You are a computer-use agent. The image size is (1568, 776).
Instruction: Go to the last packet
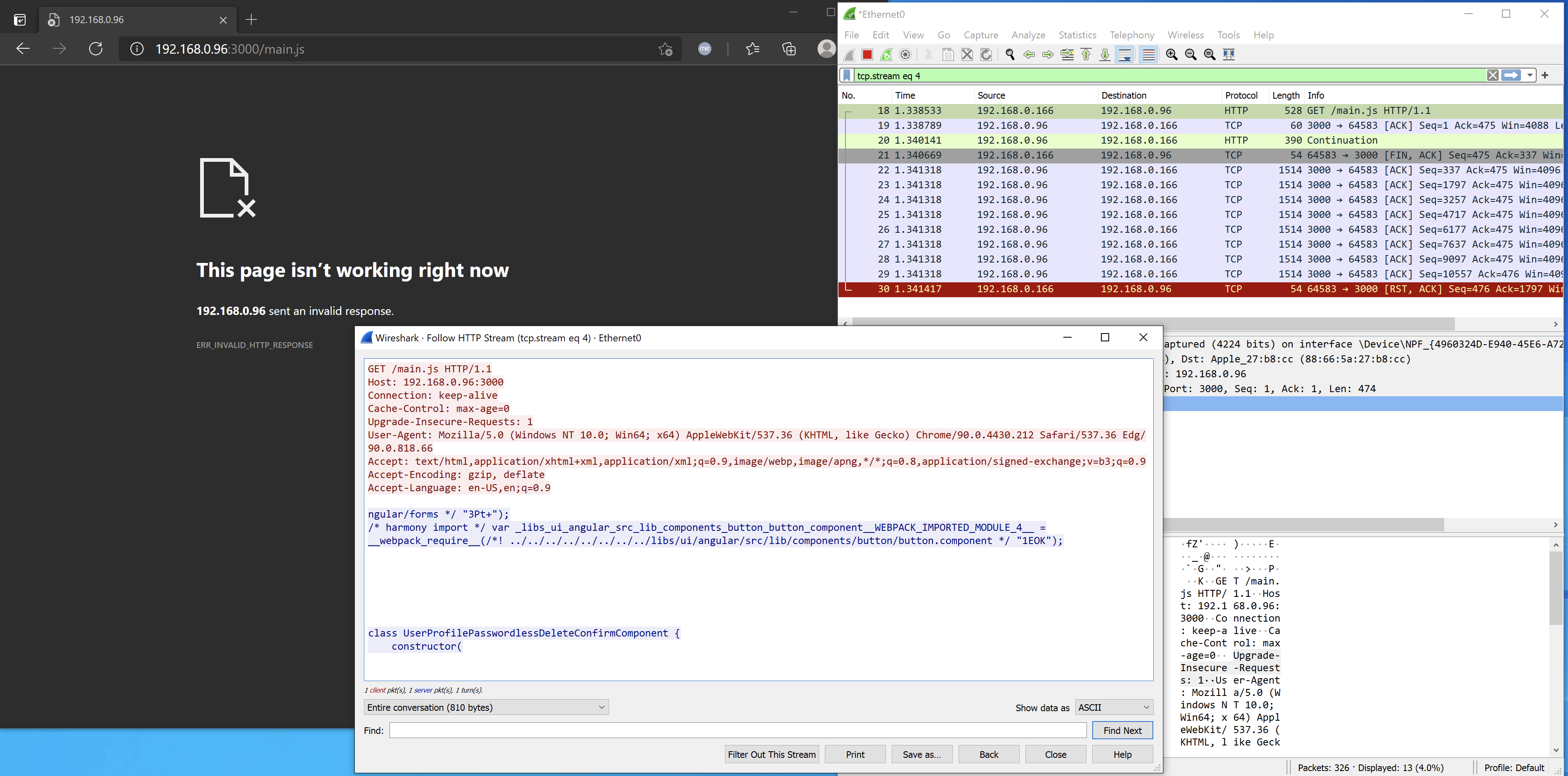tap(1105, 55)
